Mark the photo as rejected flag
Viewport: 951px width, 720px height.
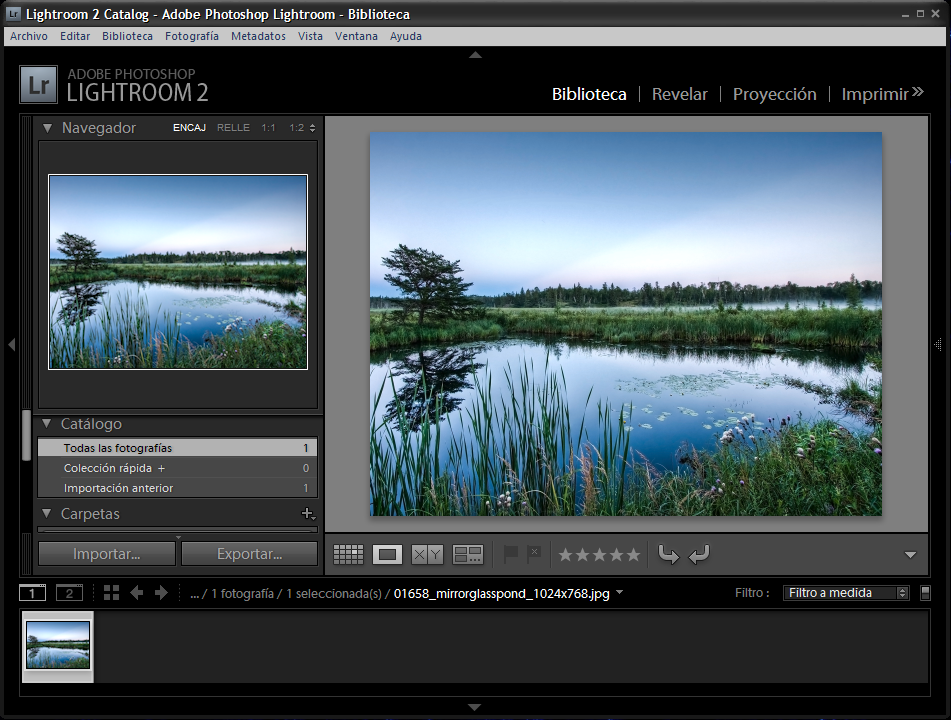[534, 554]
